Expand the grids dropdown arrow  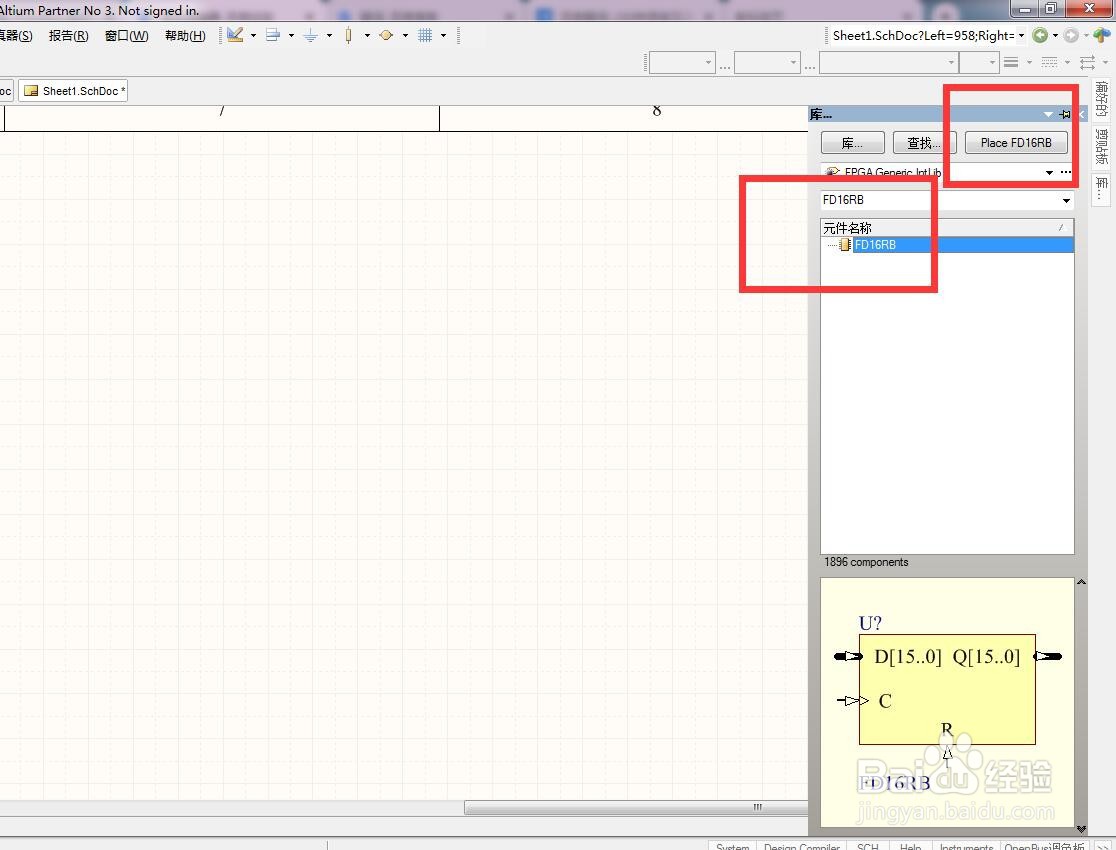coord(443,35)
